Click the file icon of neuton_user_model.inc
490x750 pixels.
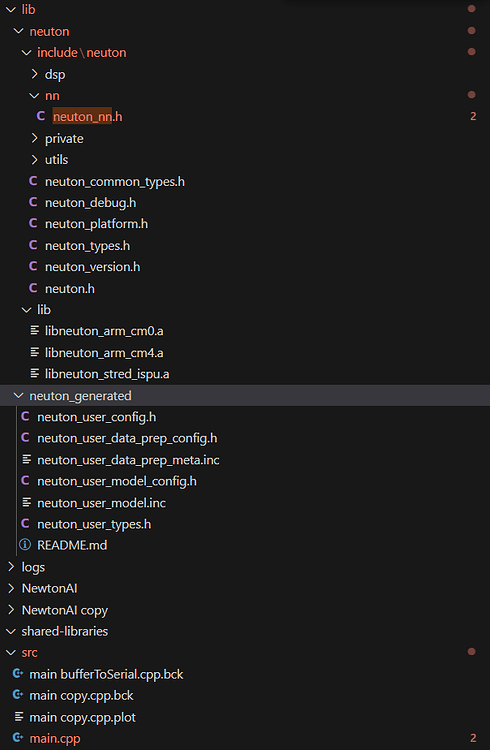[27, 502]
